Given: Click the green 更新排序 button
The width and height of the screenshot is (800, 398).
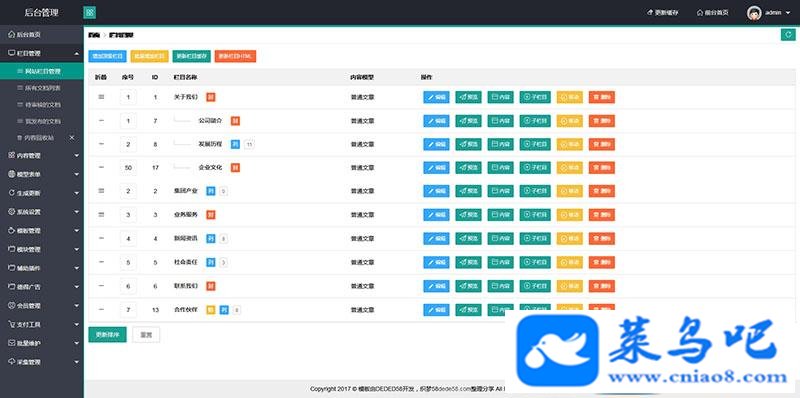Looking at the screenshot, I should click(x=107, y=335).
